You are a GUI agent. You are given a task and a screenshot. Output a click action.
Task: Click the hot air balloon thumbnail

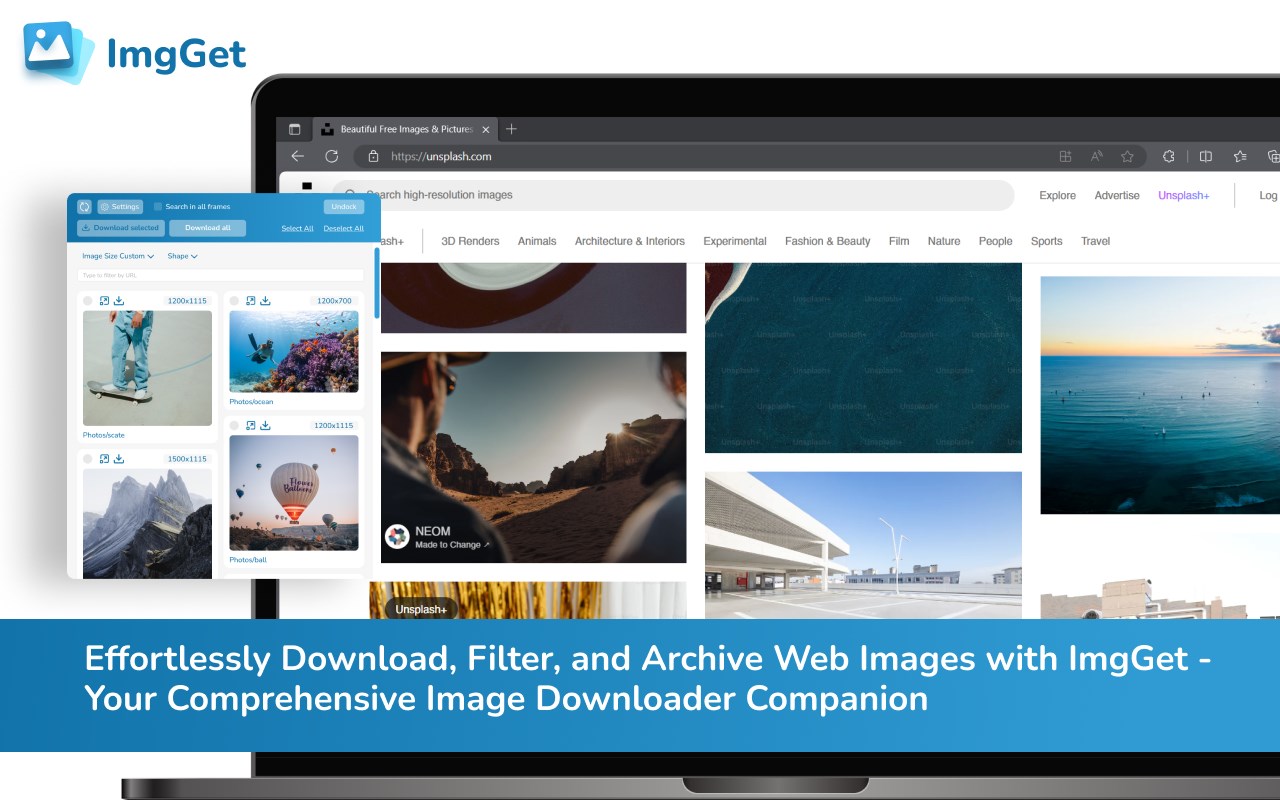[x=294, y=492]
